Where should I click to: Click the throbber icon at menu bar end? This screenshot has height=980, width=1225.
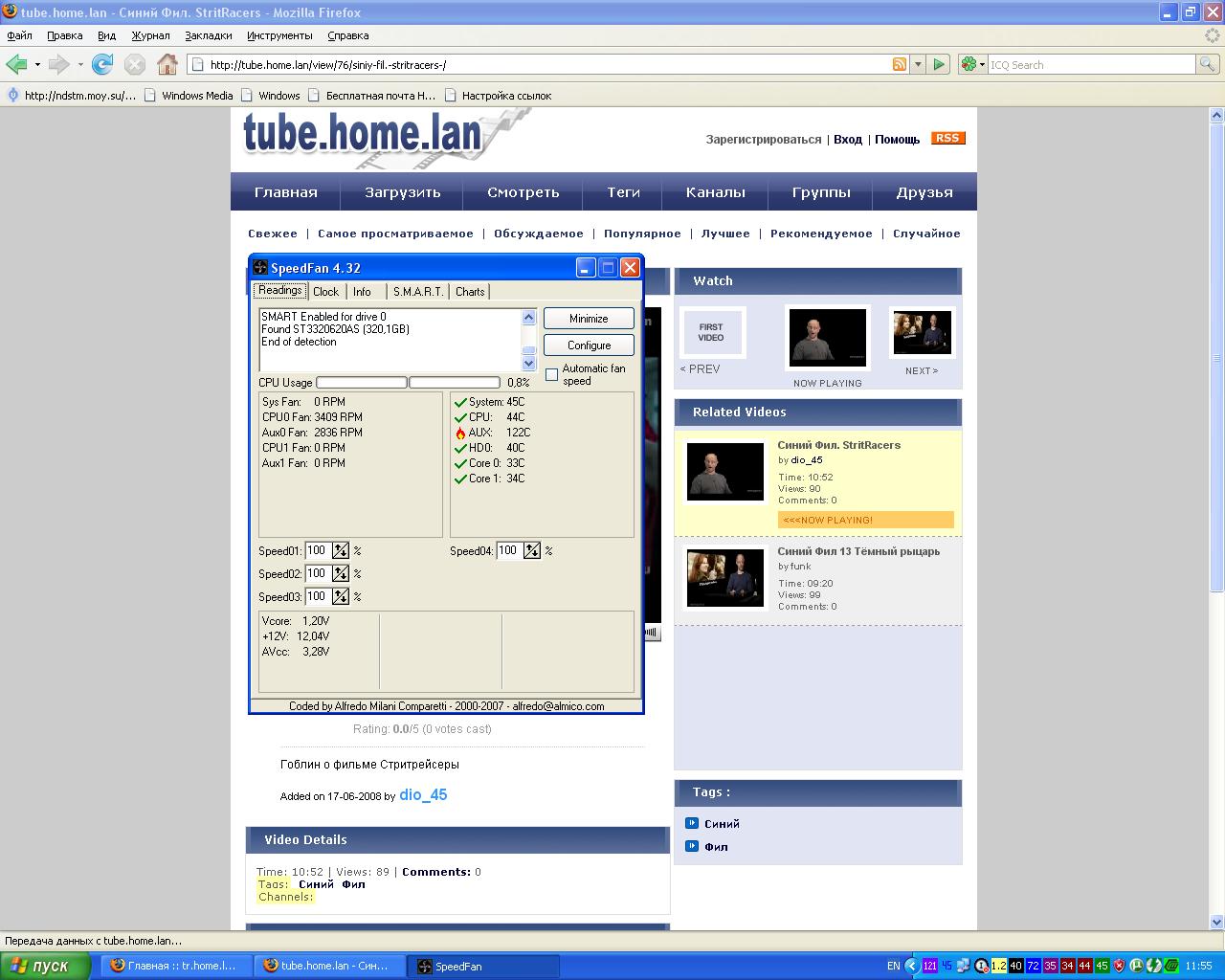pos(1212,35)
